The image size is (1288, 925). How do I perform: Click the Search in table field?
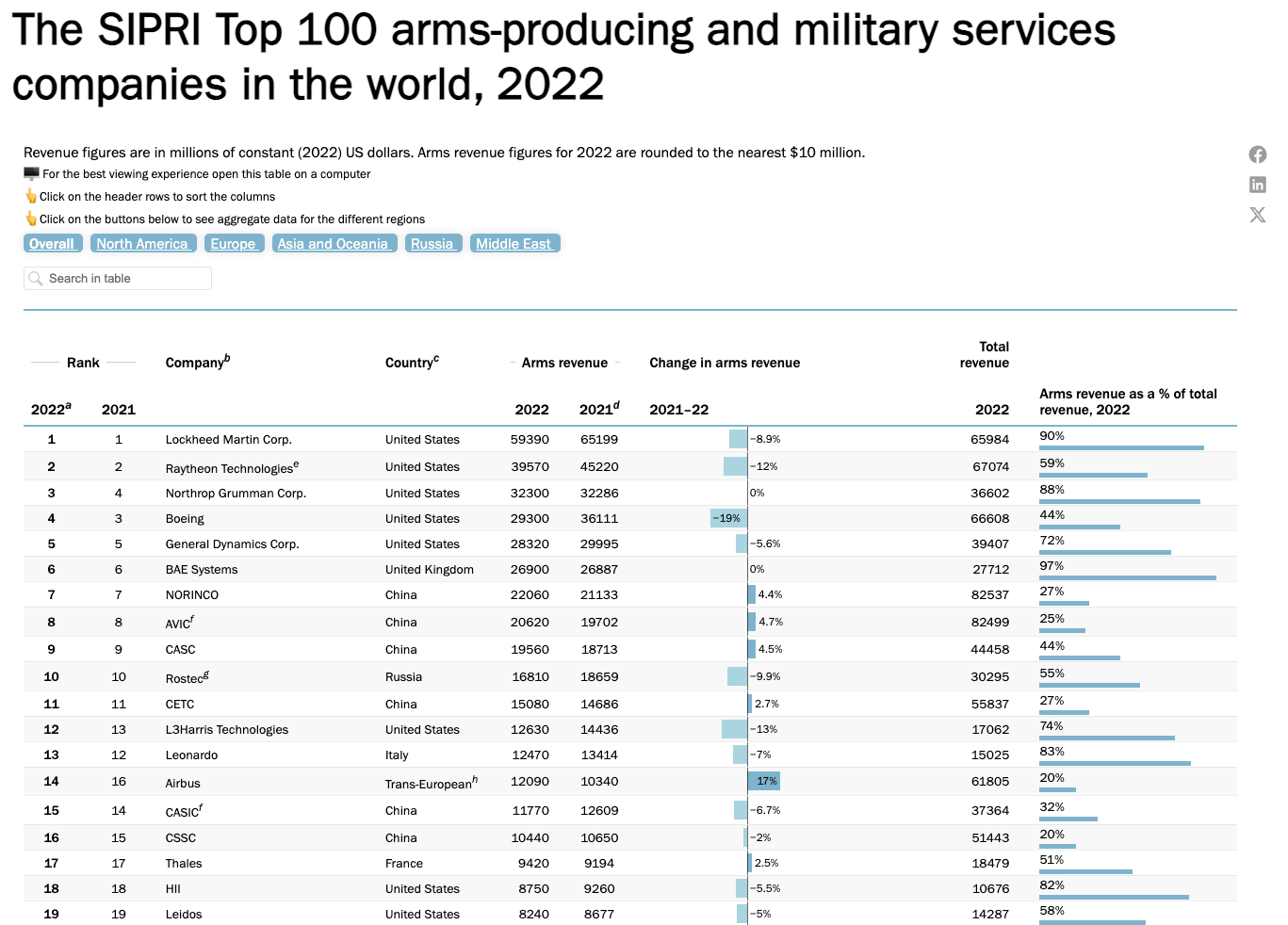[x=117, y=278]
